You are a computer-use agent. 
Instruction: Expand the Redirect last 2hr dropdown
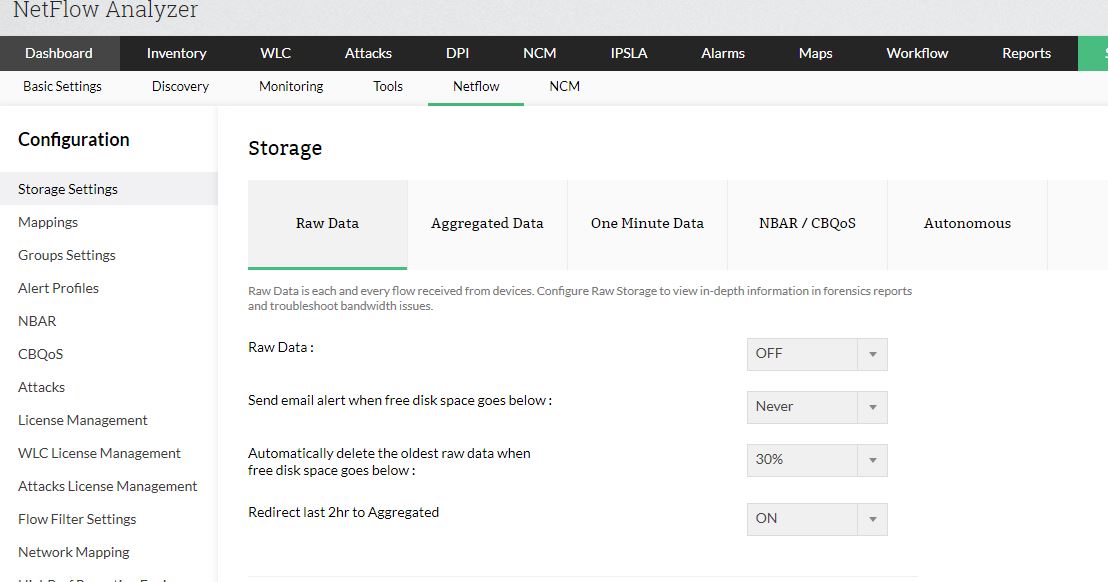pyautogui.click(x=816, y=519)
